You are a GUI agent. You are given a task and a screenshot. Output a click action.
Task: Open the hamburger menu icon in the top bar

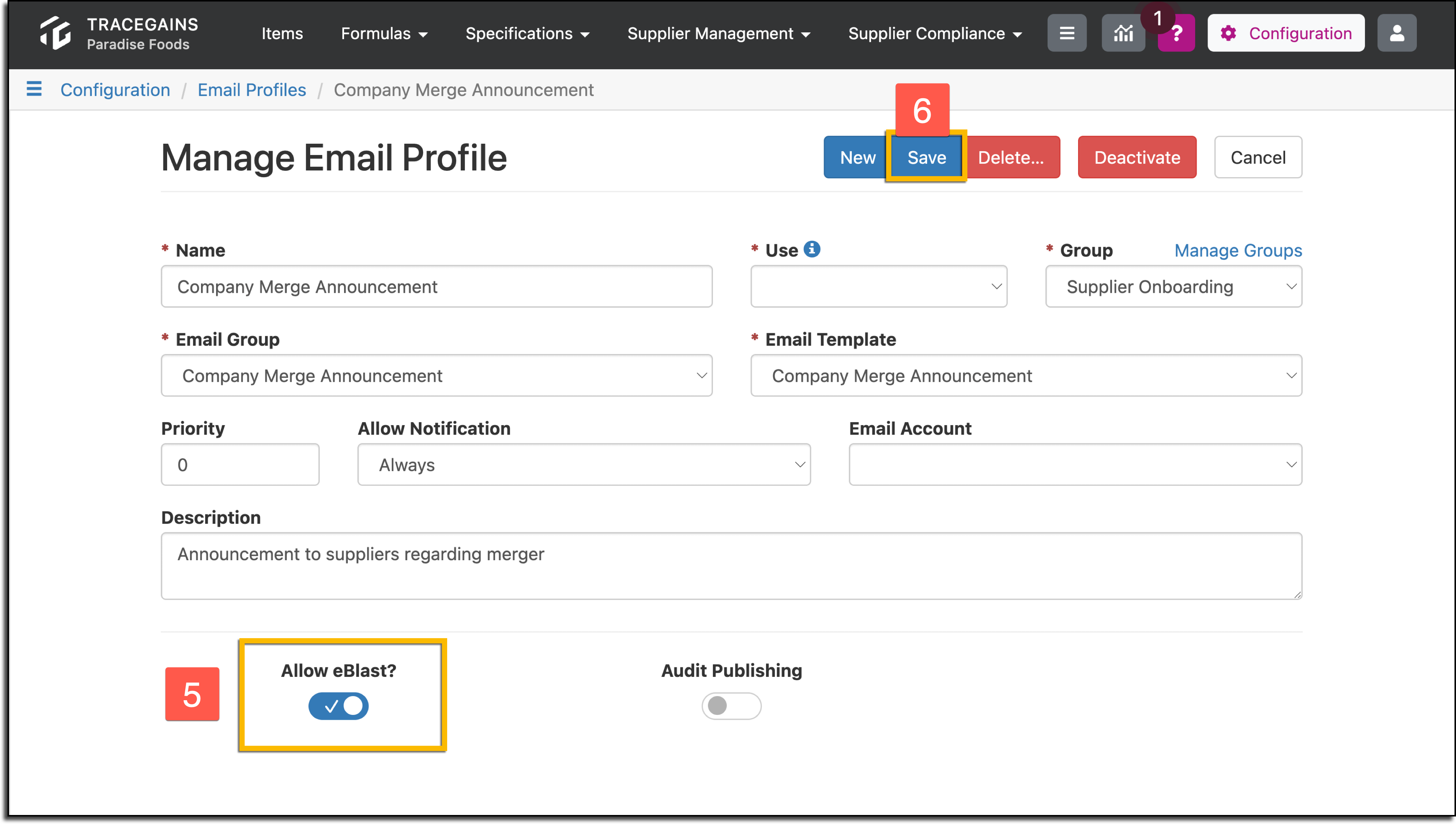(1066, 33)
